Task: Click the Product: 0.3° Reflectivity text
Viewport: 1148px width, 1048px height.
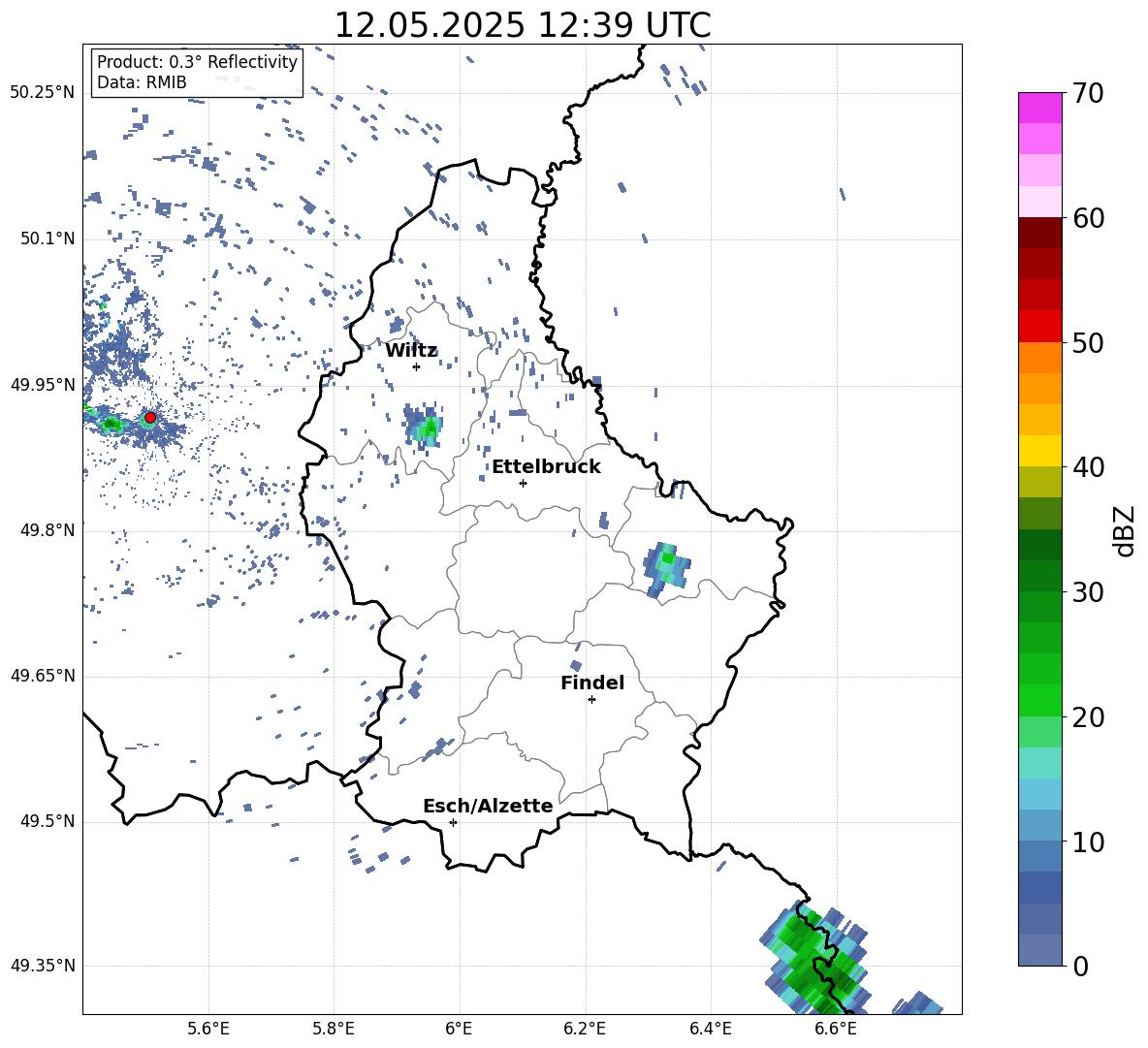Action: coord(197,62)
